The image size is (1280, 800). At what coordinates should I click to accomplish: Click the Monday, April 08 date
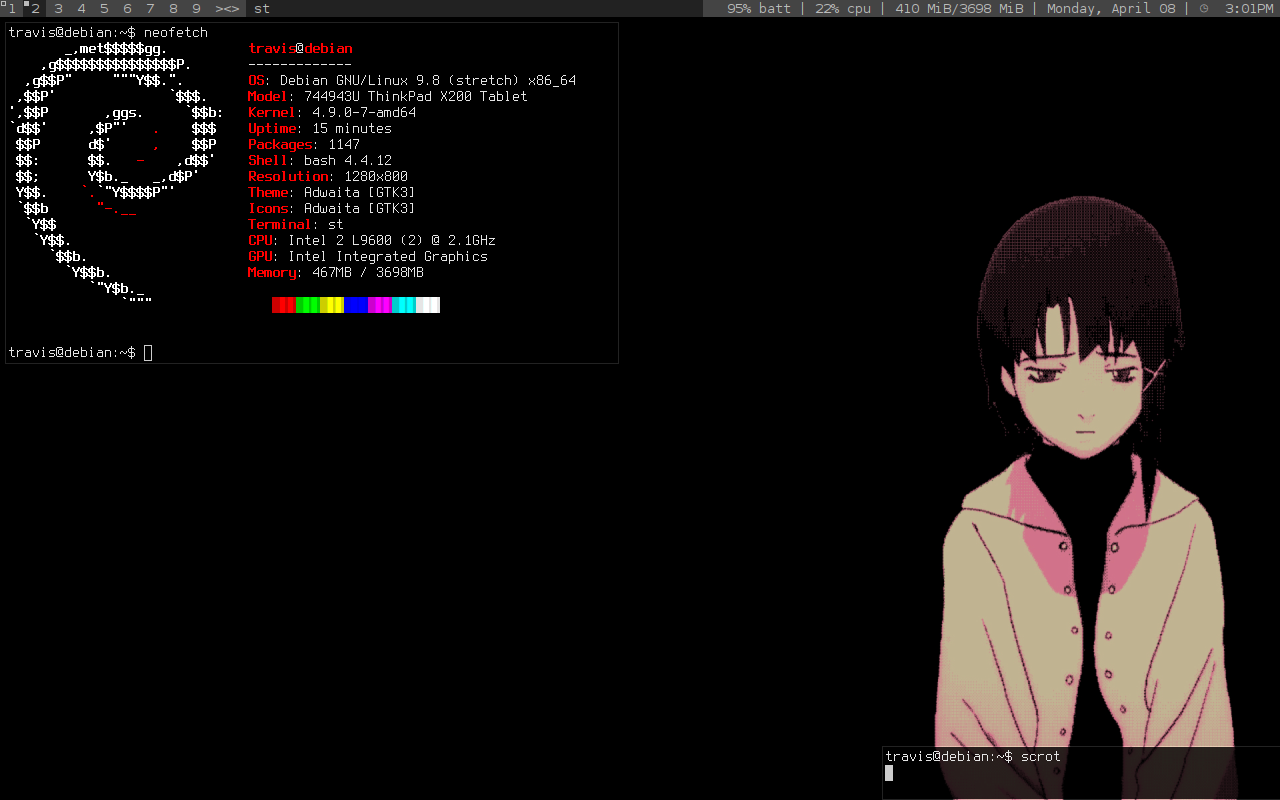pyautogui.click(x=1111, y=9)
